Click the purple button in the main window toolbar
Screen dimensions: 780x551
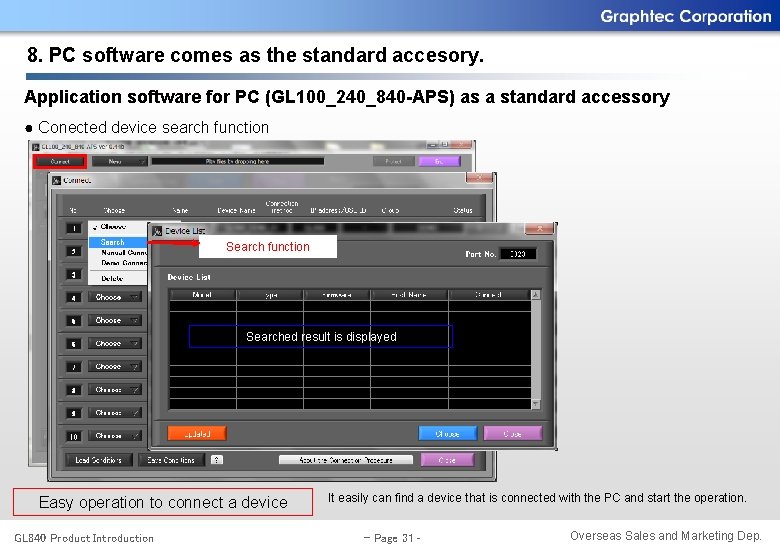pyautogui.click(x=439, y=161)
